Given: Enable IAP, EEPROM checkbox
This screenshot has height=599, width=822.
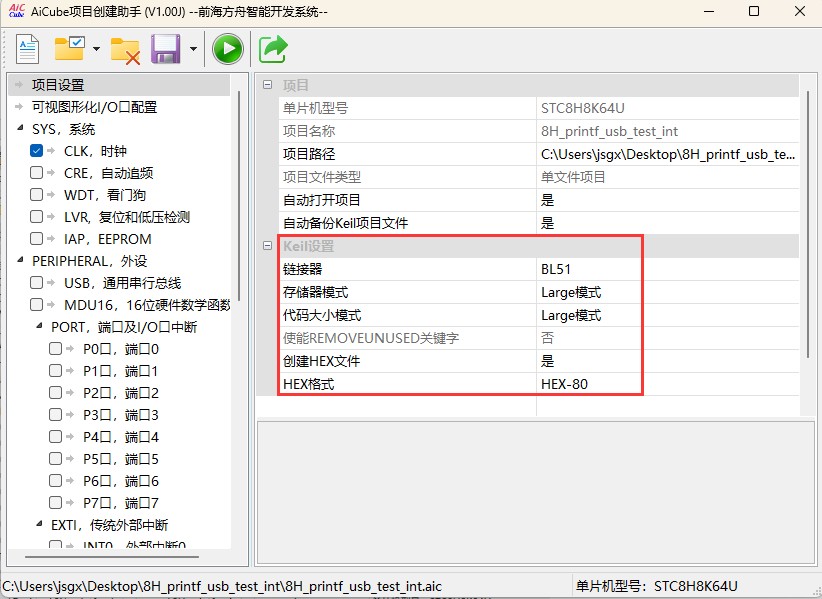Looking at the screenshot, I should 36,238.
